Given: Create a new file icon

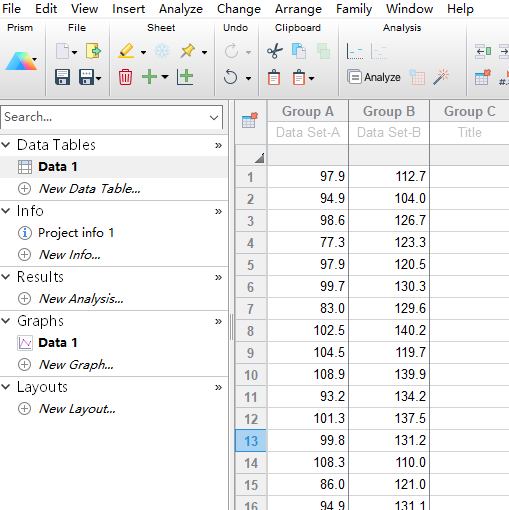Looking at the screenshot, I should tap(62, 51).
